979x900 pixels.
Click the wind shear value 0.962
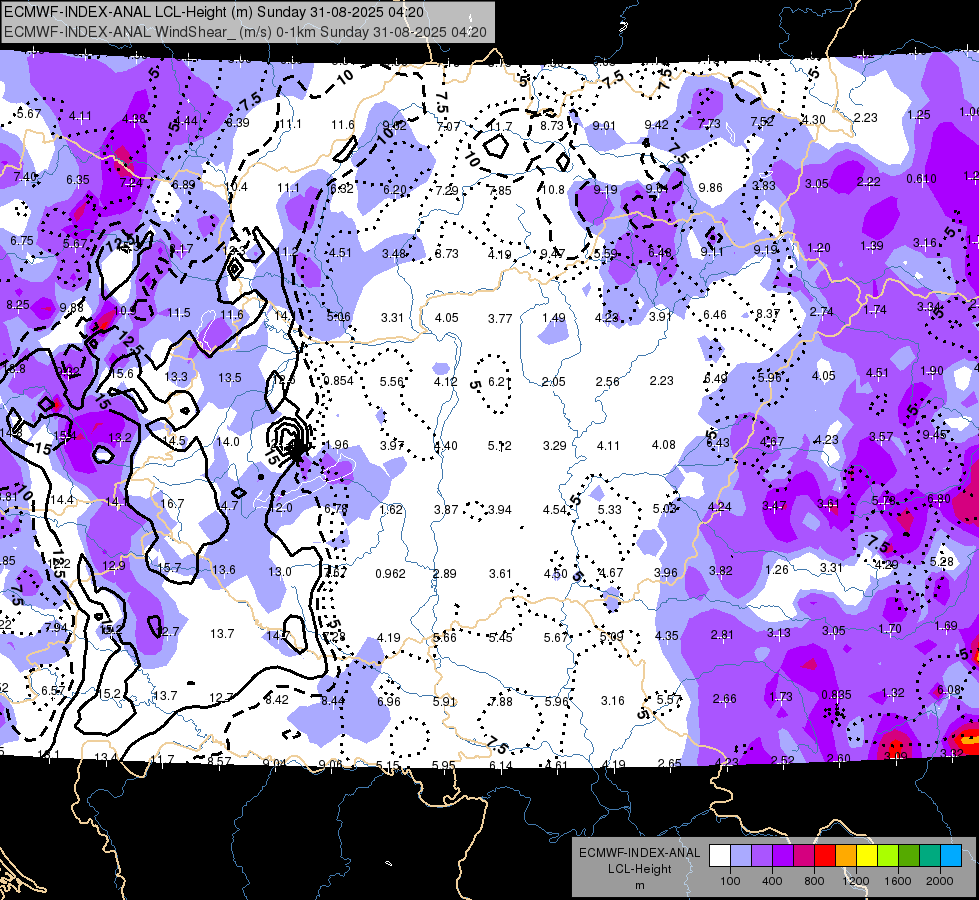390,573
